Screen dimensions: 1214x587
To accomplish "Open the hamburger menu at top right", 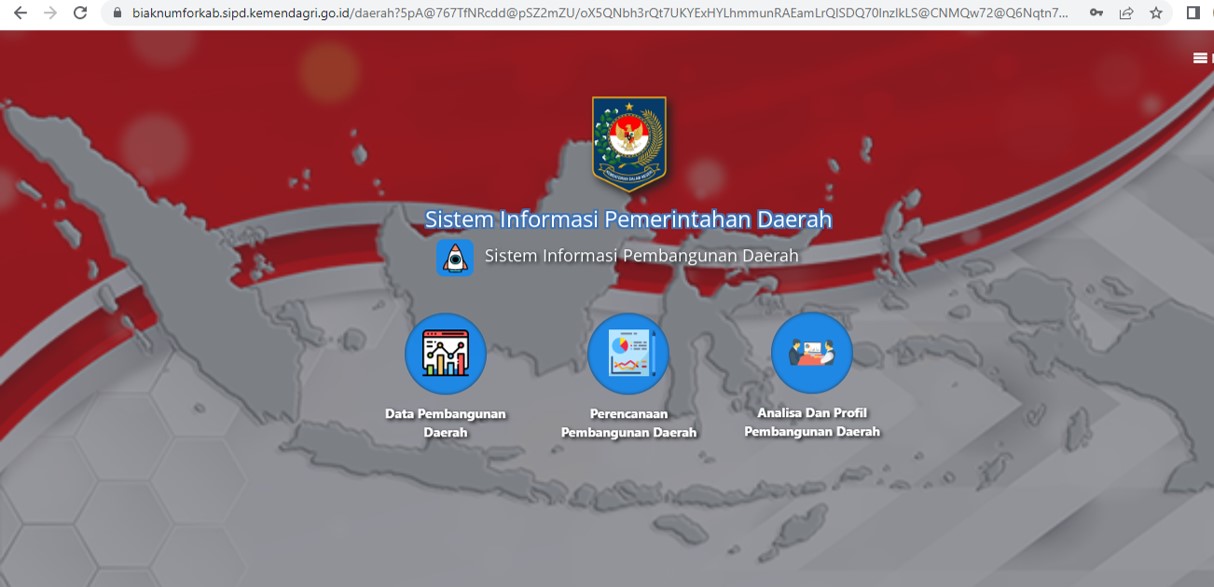I will [x=1200, y=58].
